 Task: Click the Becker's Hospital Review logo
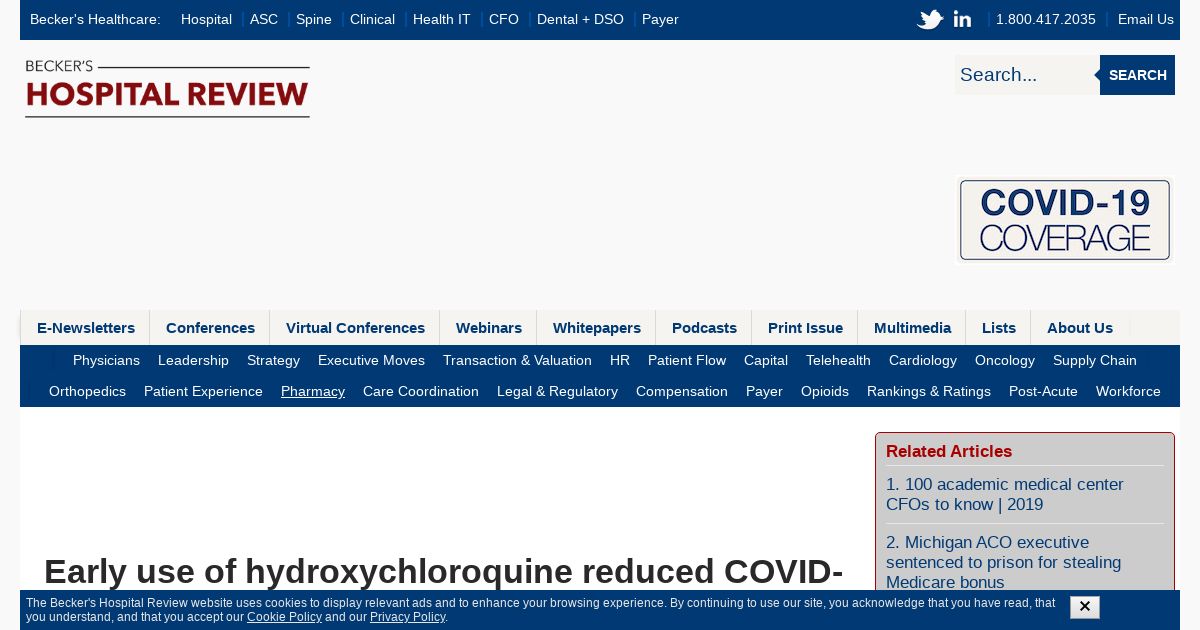(x=167, y=88)
